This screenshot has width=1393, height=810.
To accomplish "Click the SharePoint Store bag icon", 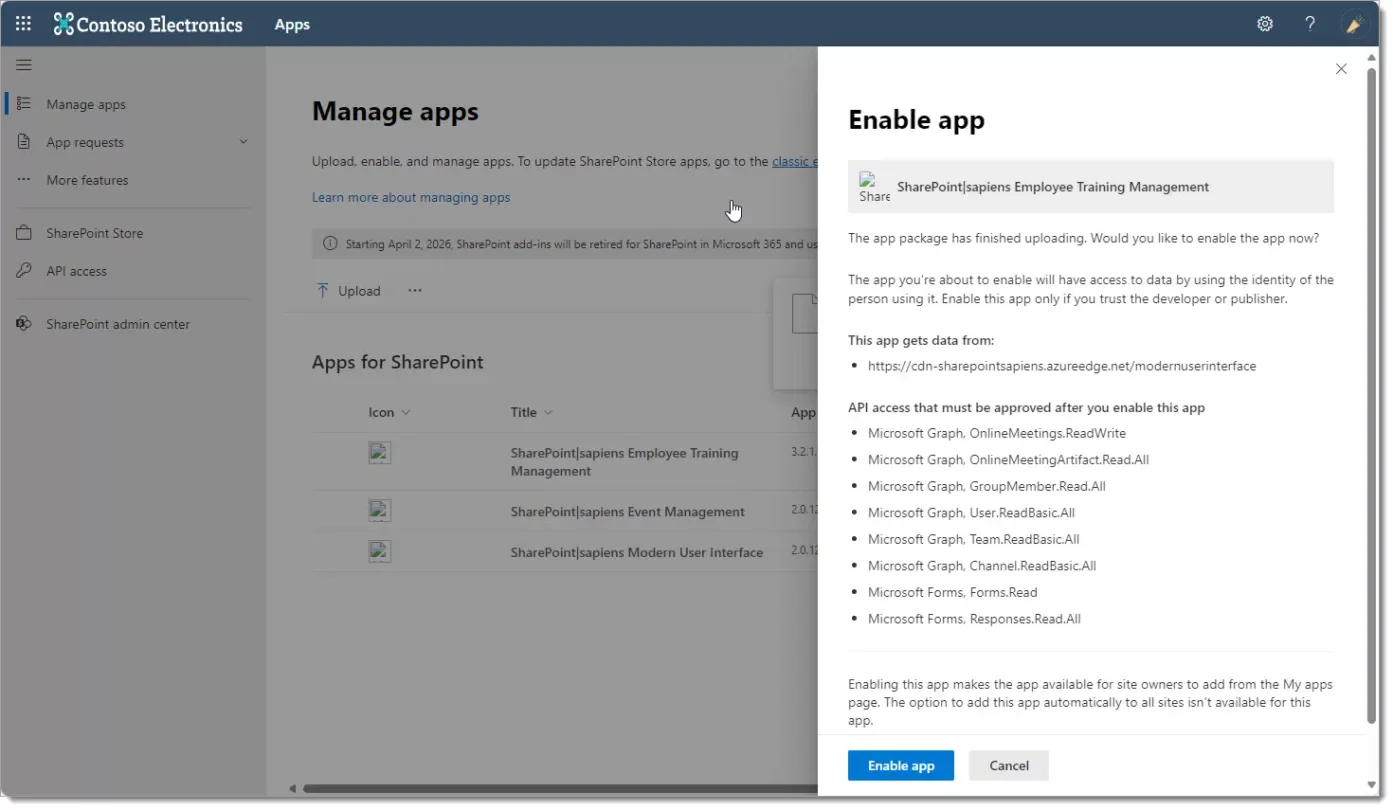I will click(x=24, y=233).
